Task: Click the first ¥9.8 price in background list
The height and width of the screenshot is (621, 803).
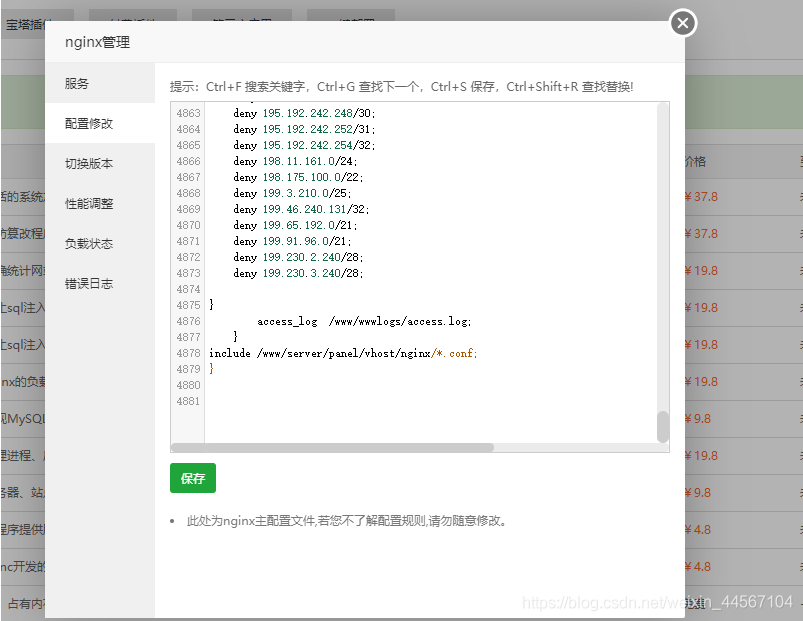Action: (x=698, y=419)
